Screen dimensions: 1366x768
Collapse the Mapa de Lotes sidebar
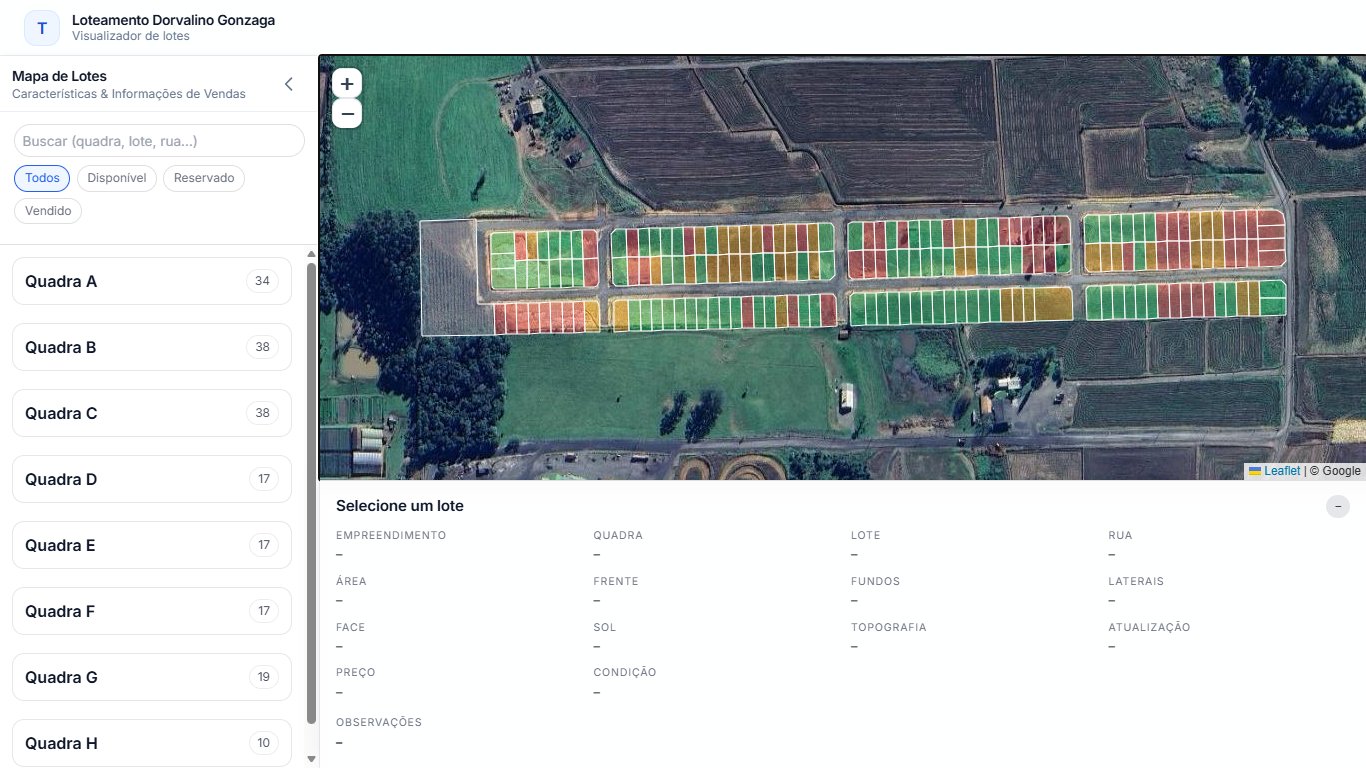click(x=289, y=84)
